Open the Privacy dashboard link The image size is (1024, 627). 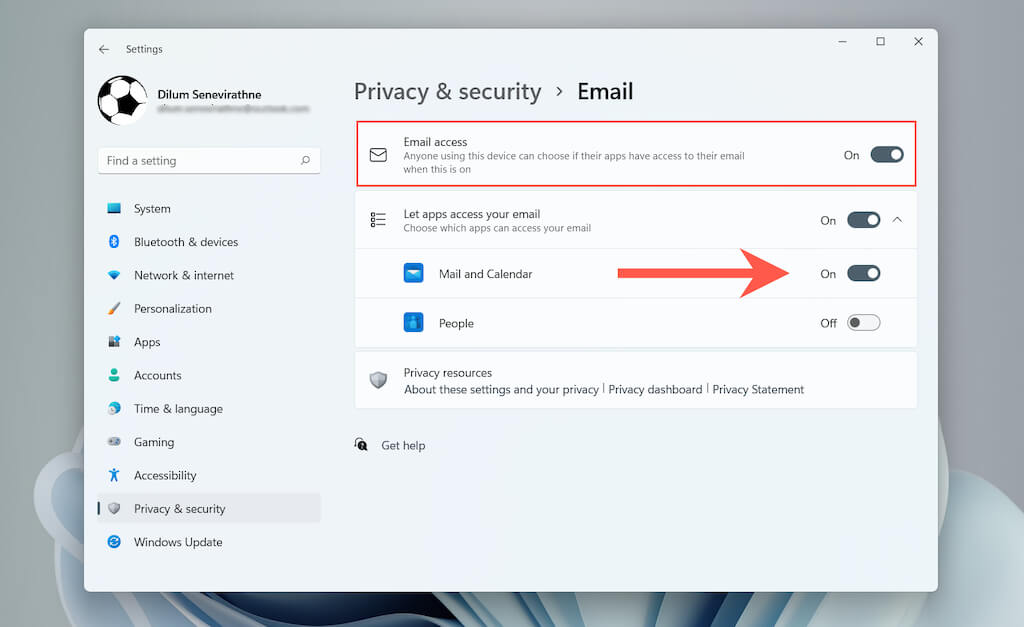tap(655, 389)
